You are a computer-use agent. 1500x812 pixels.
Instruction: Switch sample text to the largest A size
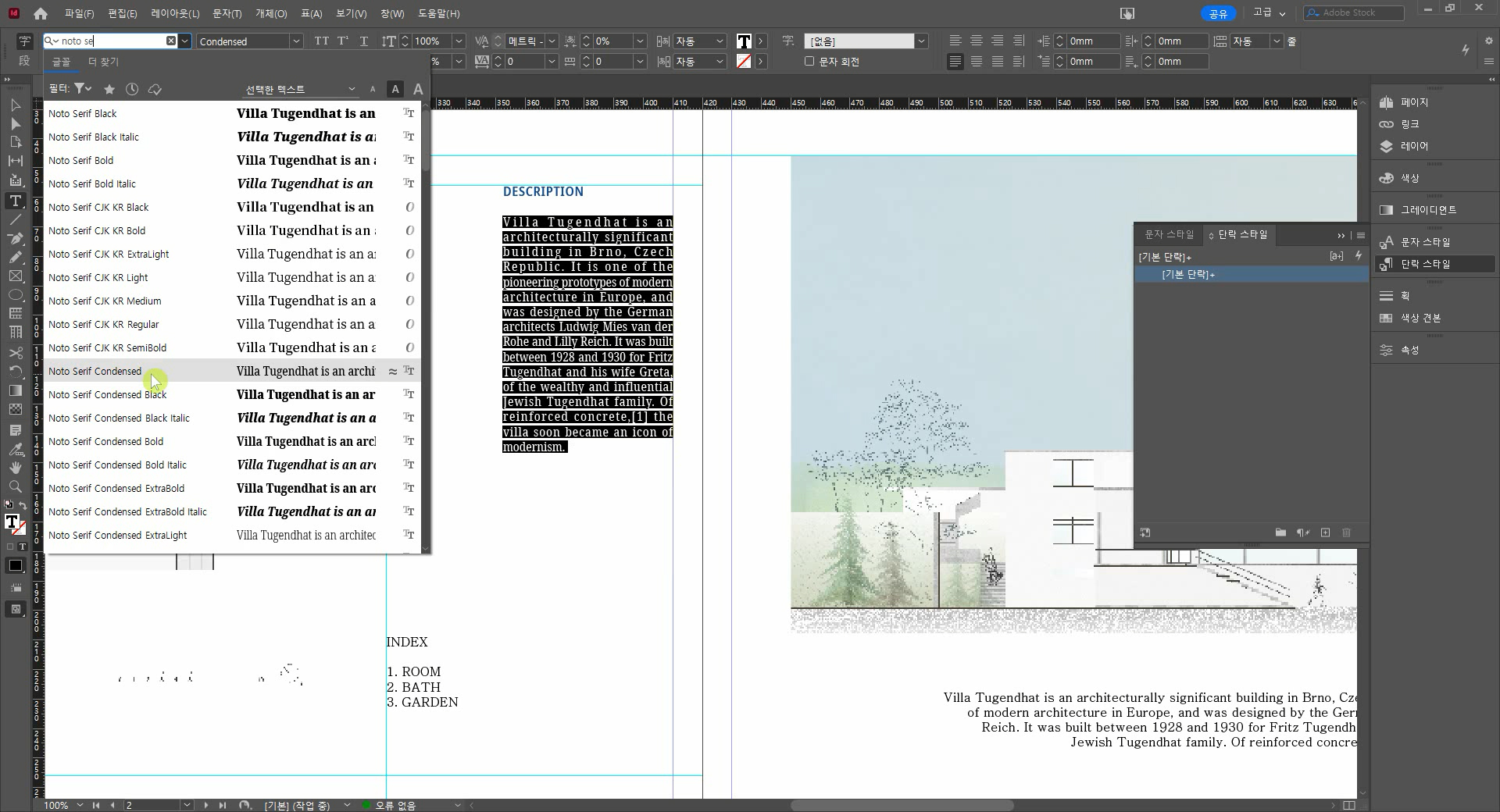point(418,89)
